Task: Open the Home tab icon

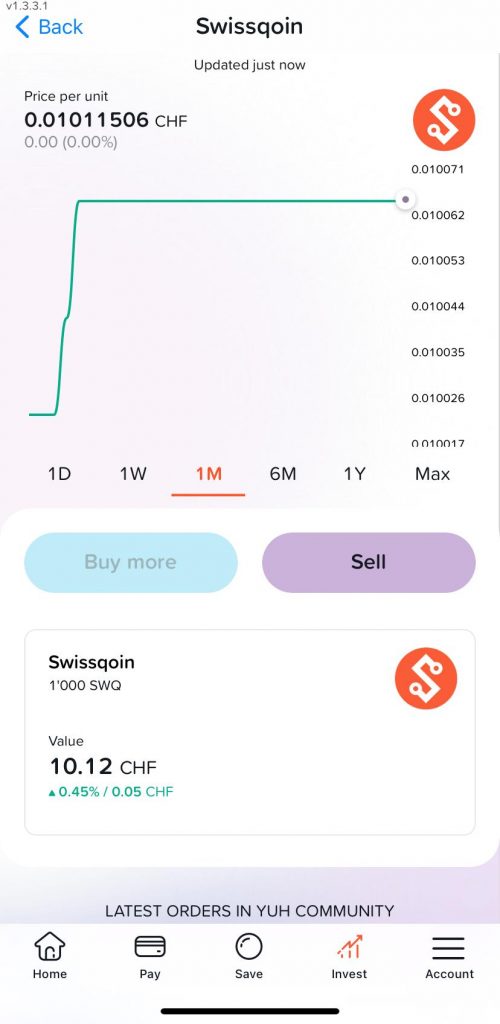Action: 50,946
